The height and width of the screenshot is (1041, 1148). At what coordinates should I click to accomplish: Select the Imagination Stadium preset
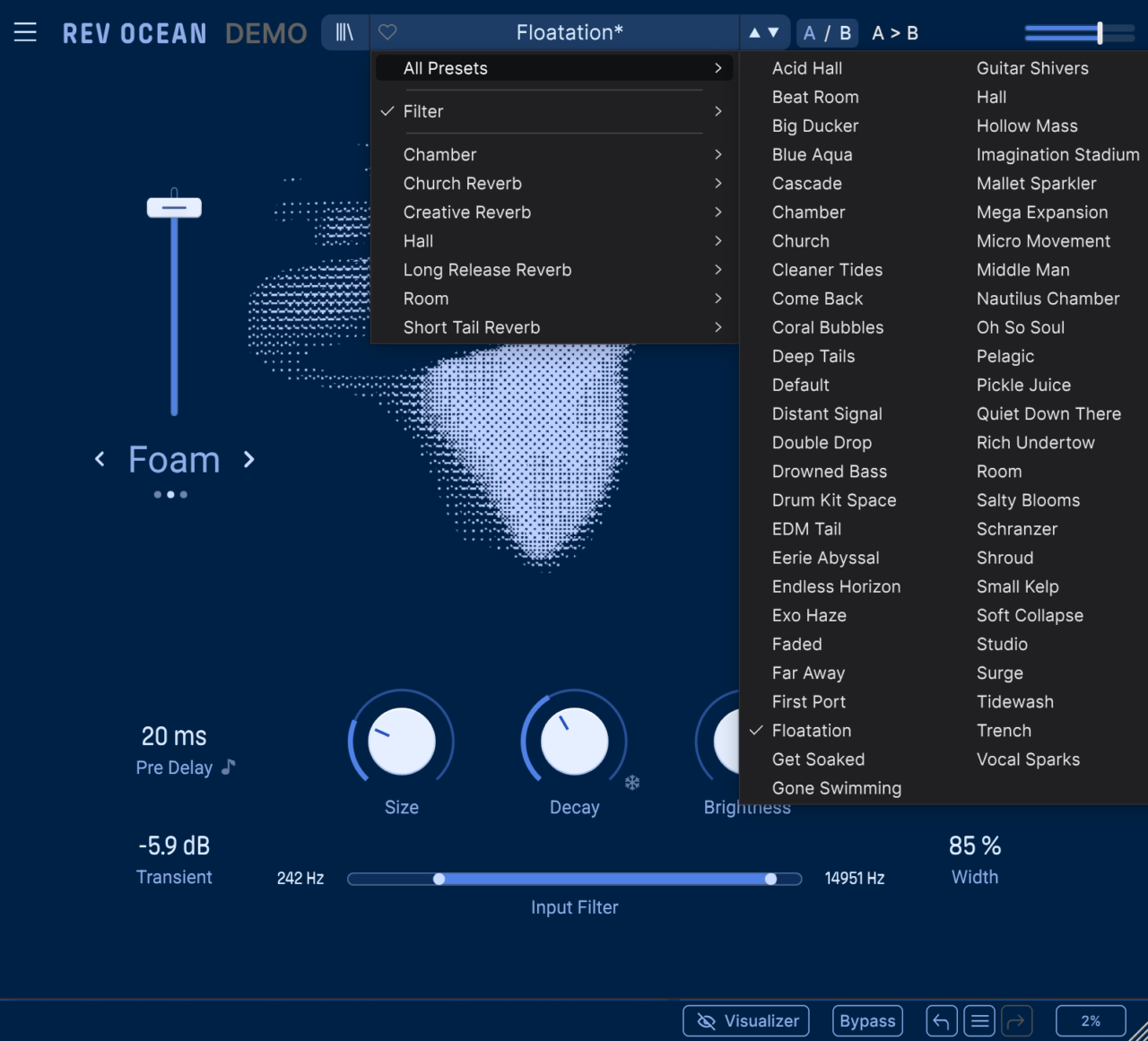click(1058, 154)
